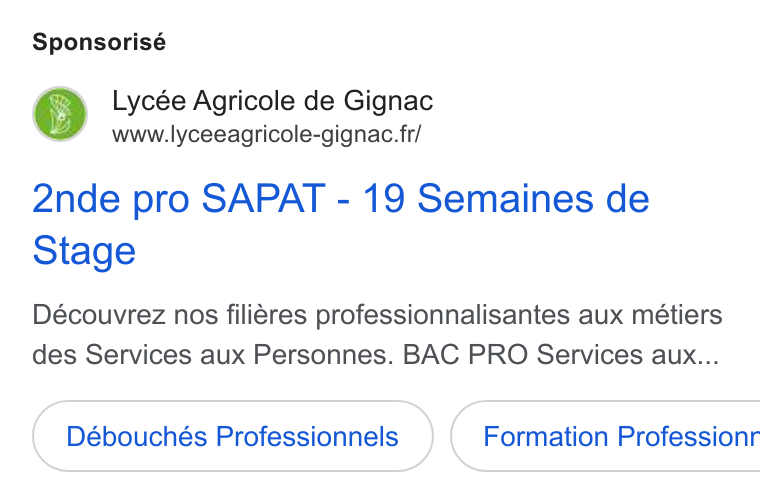Click the word Lycée in the advertiser name
Viewport: 760px width, 504px height.
(149, 102)
